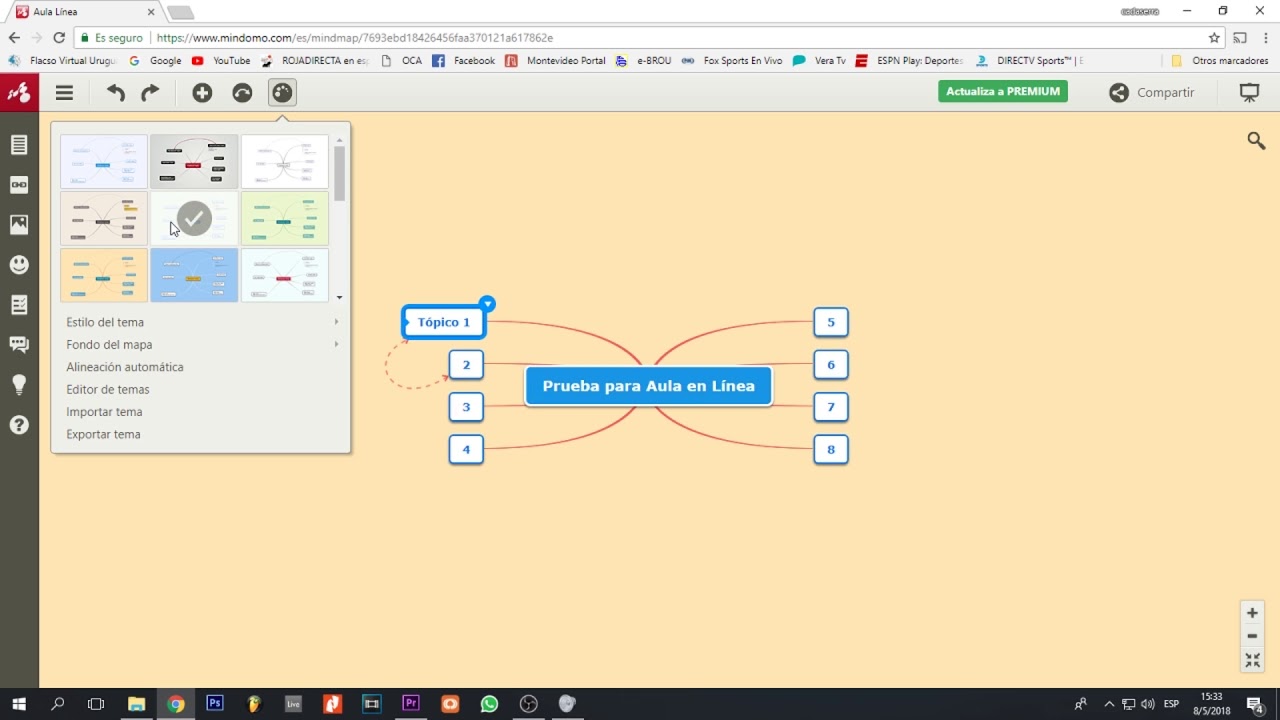The image size is (1280, 720).
Task: Reload the browser page
Action: 59,38
